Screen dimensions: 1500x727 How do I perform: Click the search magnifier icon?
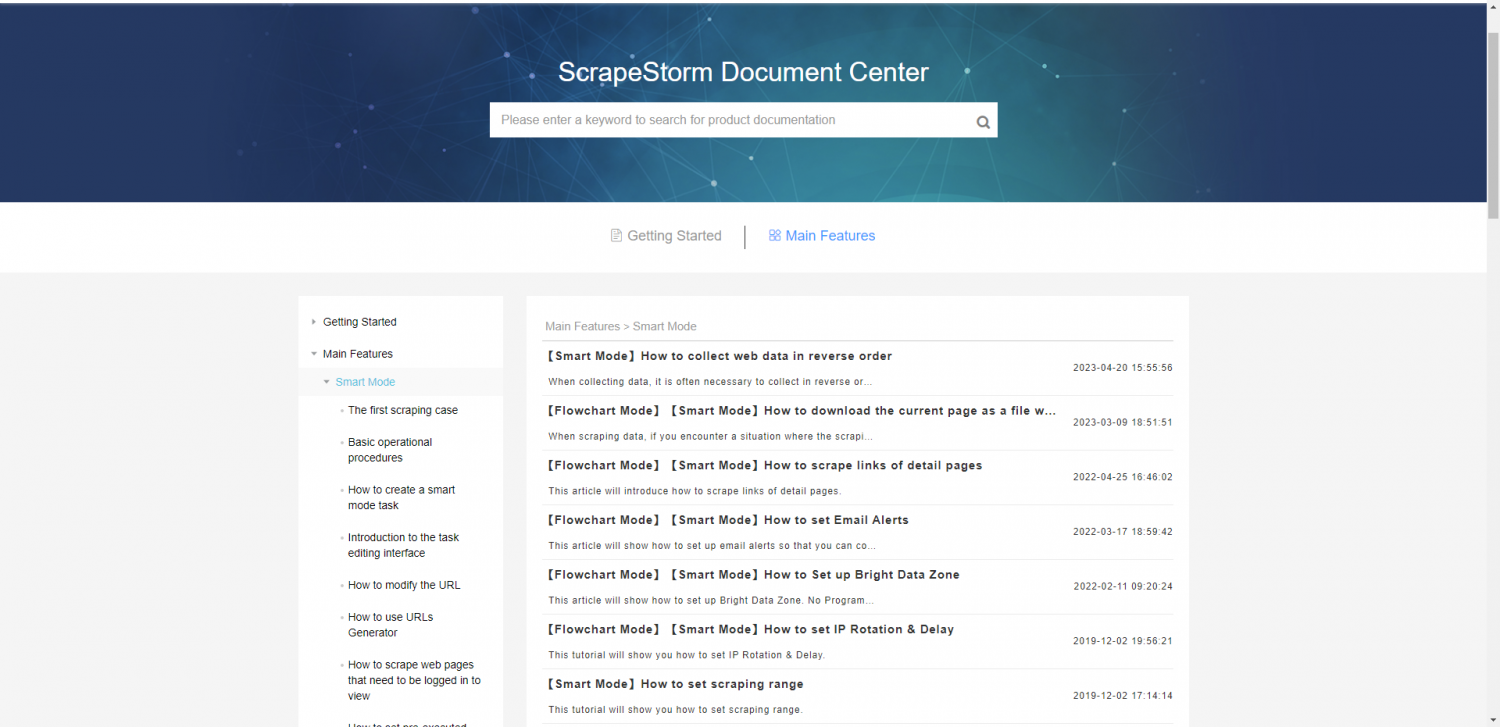pos(983,122)
